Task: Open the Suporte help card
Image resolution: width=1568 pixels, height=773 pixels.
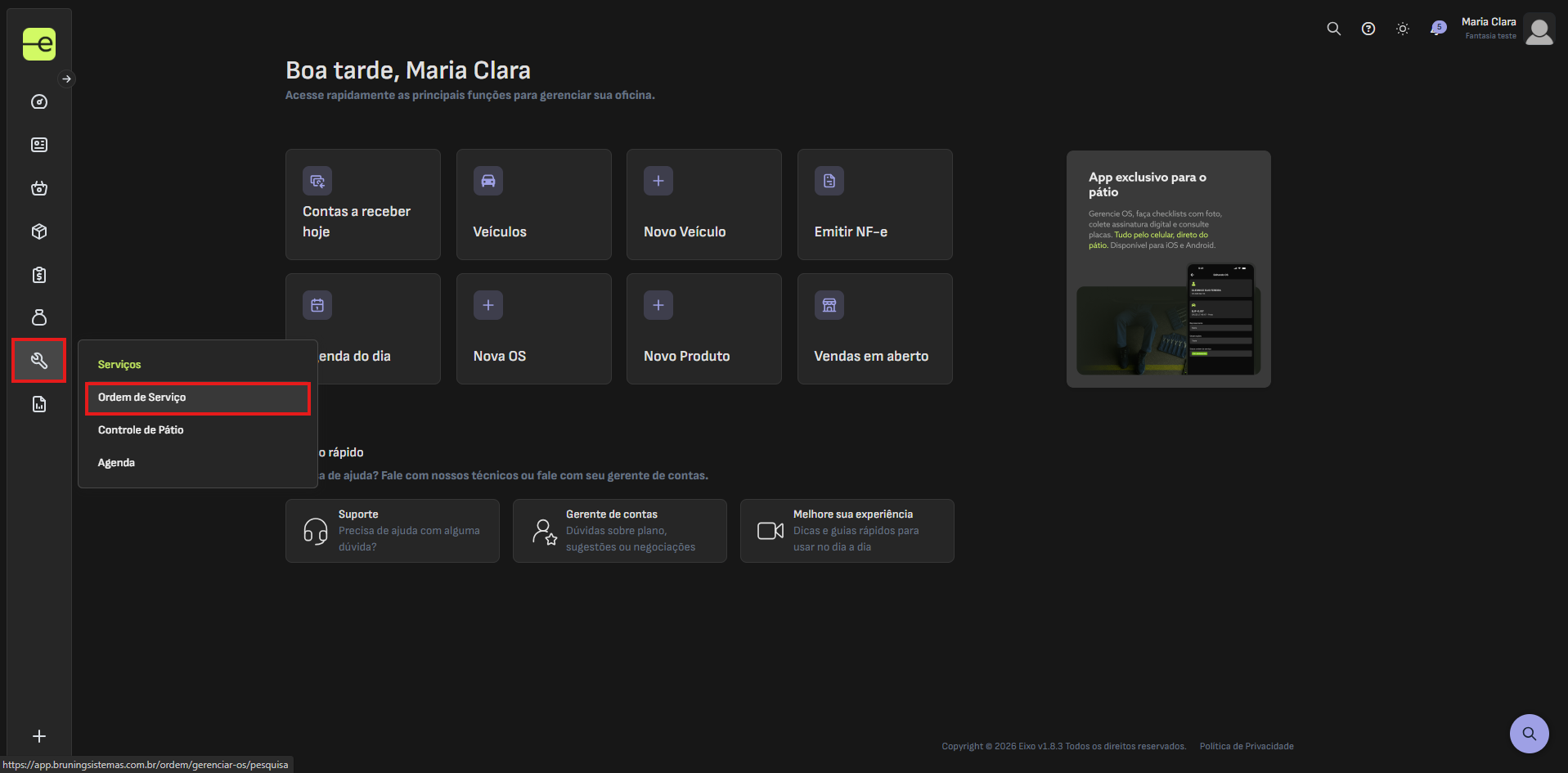Action: tap(393, 531)
